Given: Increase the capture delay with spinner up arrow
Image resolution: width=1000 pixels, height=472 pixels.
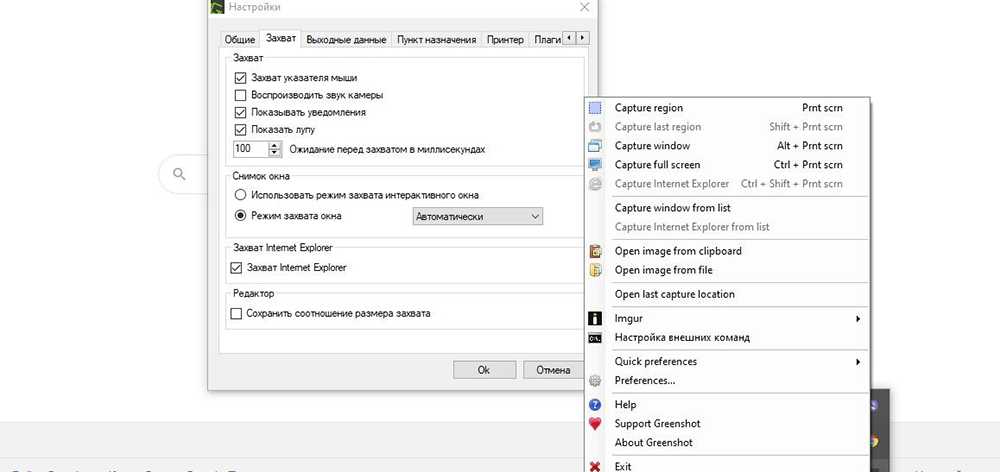Looking at the screenshot, I should pyautogui.click(x=275, y=145).
